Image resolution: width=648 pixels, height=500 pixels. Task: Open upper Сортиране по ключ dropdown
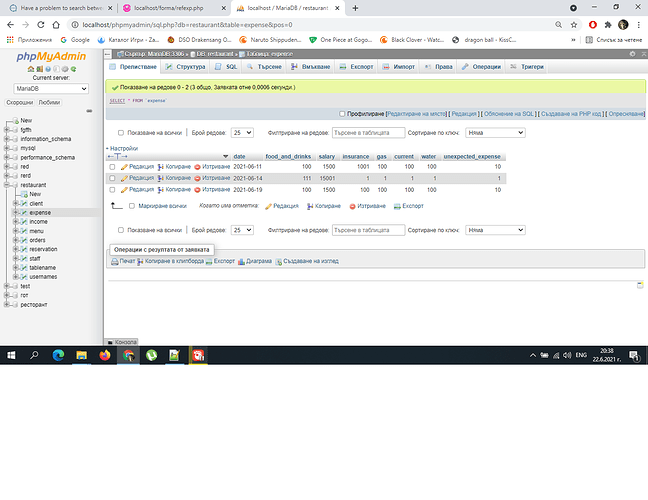495,133
